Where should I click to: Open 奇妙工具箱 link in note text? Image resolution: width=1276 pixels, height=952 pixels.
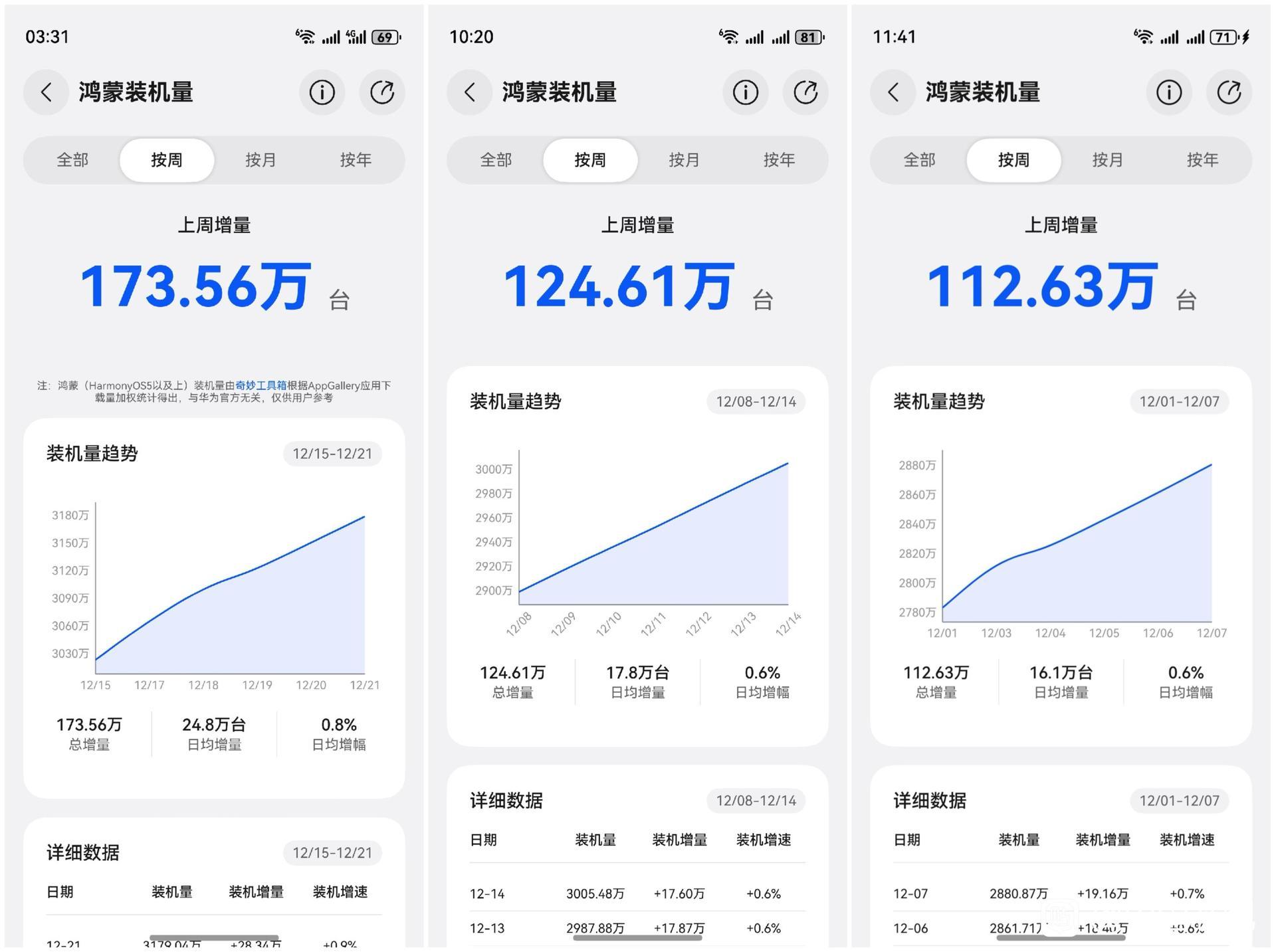[261, 385]
